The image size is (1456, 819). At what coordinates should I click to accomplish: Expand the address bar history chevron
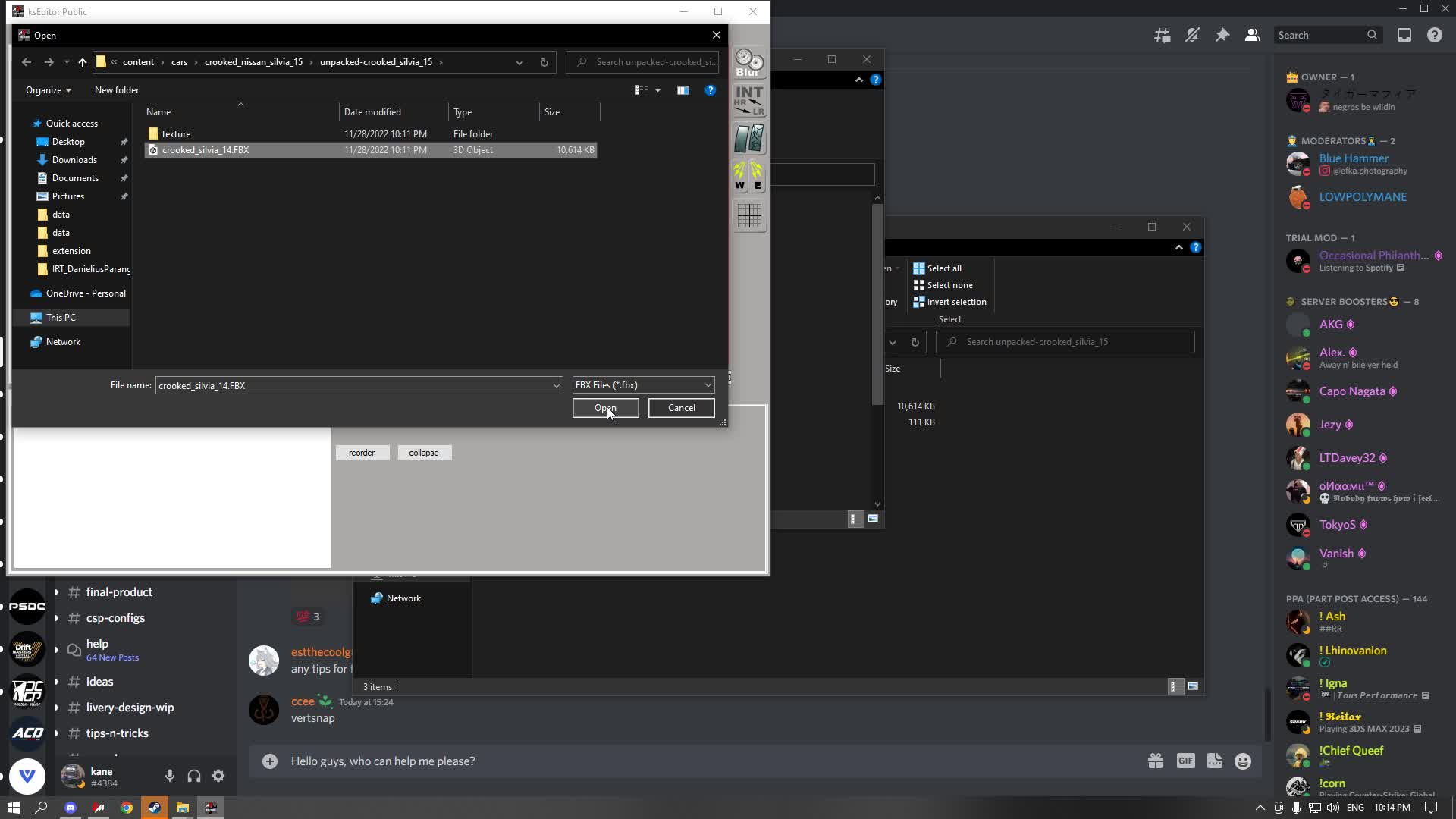[519, 62]
